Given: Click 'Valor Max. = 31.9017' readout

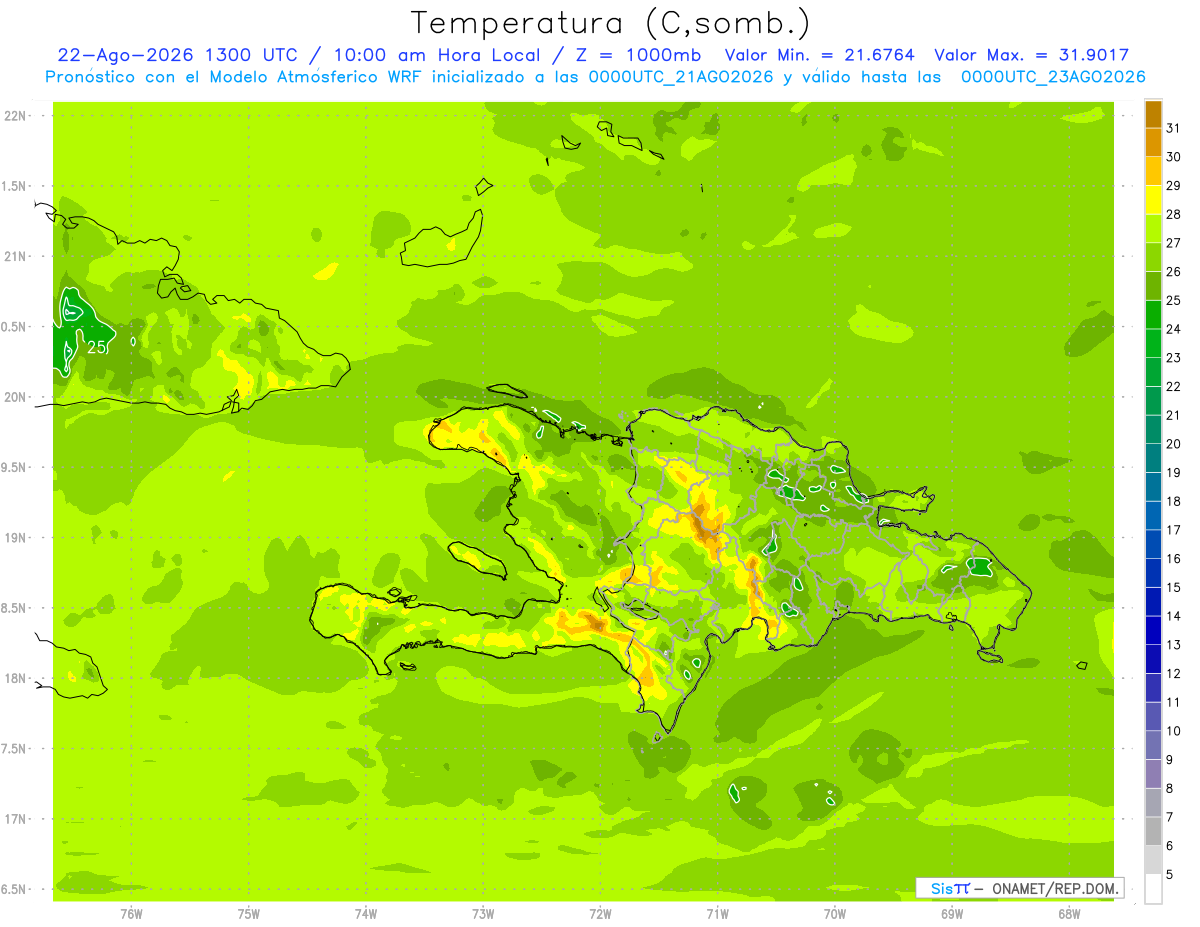Looking at the screenshot, I should pyautogui.click(x=1031, y=56).
